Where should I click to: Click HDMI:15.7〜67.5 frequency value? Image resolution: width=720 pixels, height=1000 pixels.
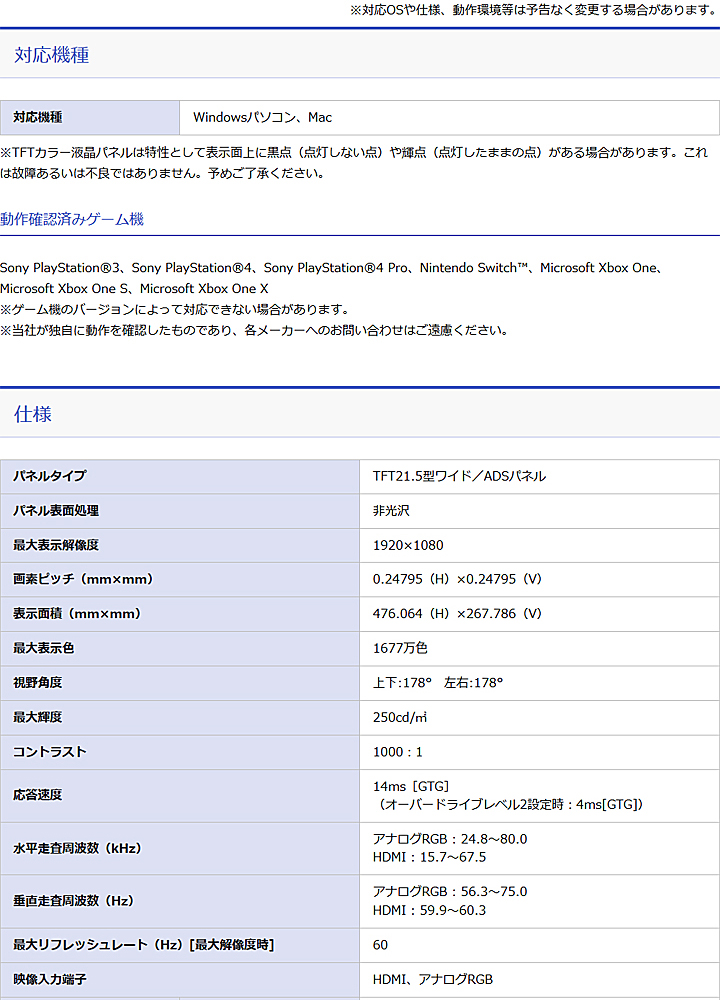click(x=429, y=857)
